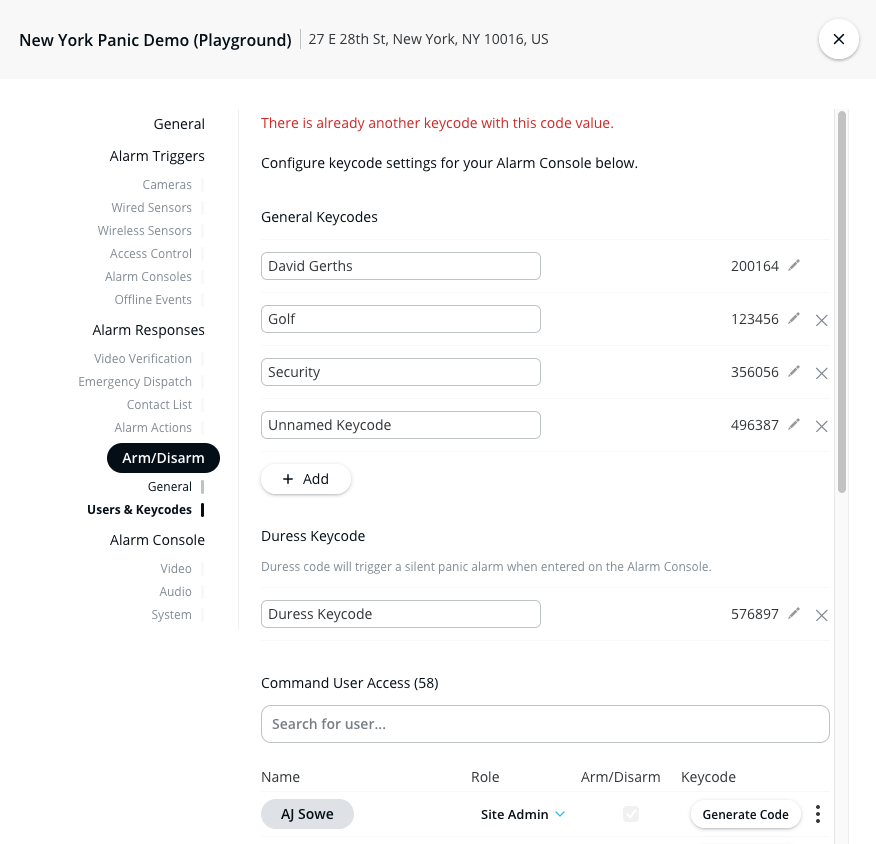Click the pencil icon beside Golf keycode
876x844 pixels.
794,318
